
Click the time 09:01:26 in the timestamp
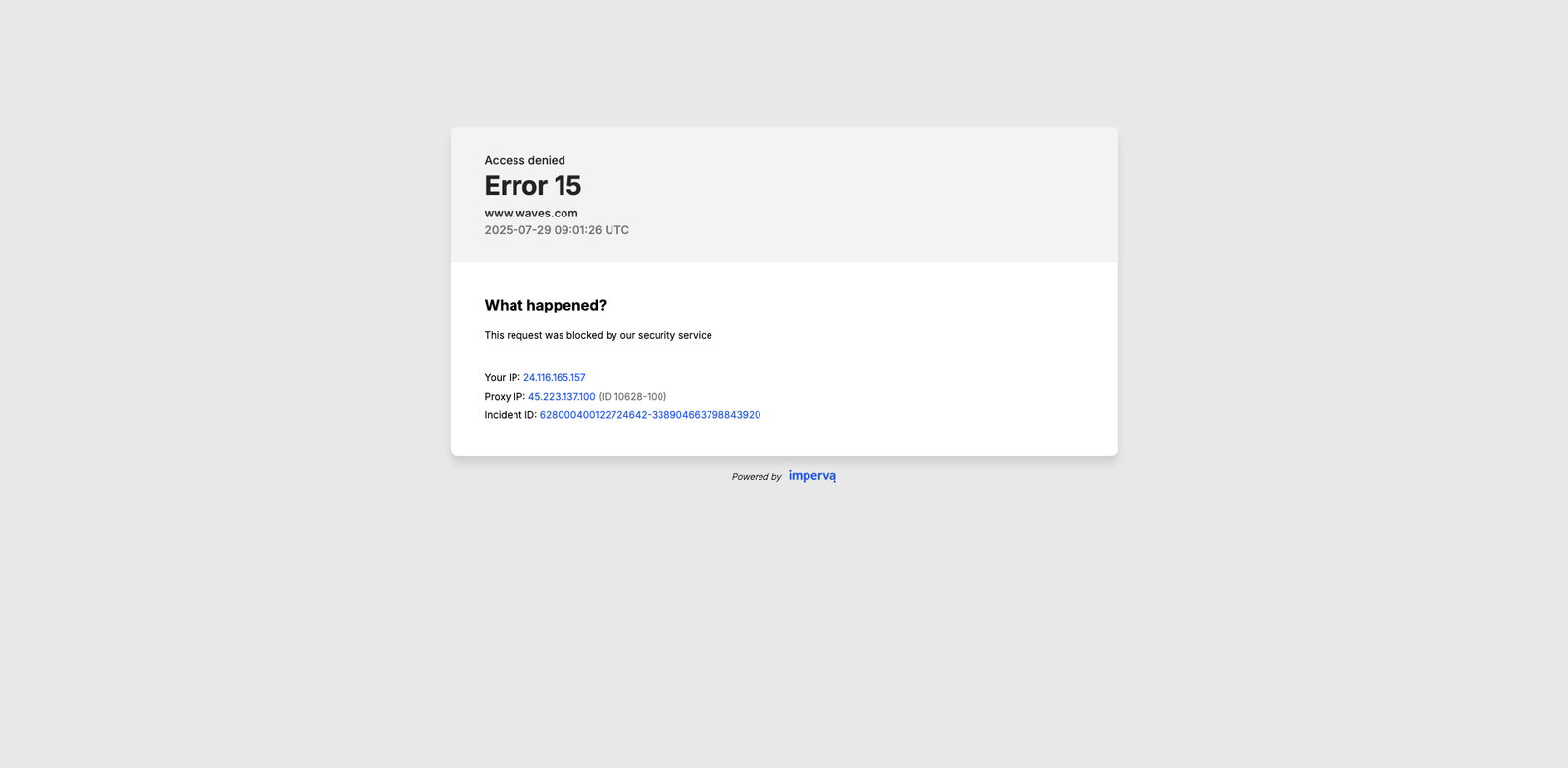click(x=578, y=231)
